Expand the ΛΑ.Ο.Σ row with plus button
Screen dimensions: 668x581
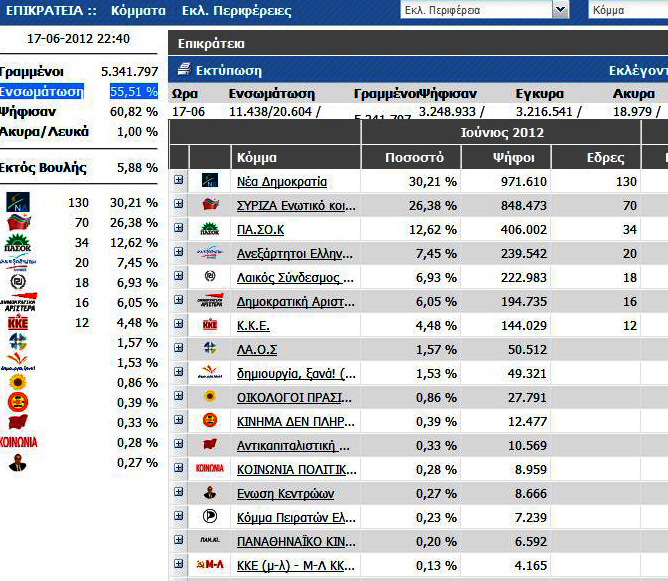point(179,349)
